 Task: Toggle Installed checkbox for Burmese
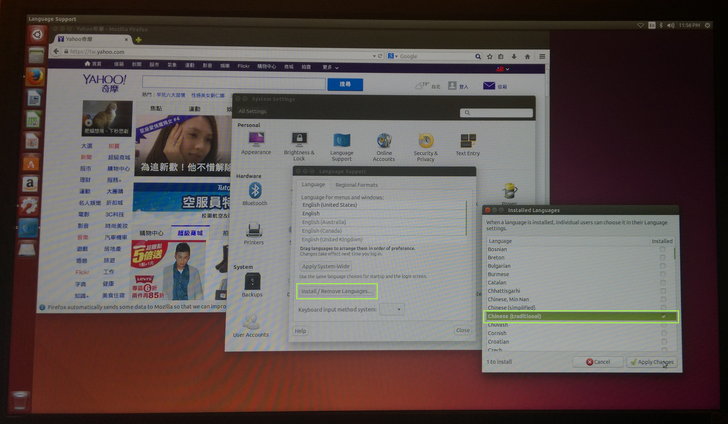[663, 274]
